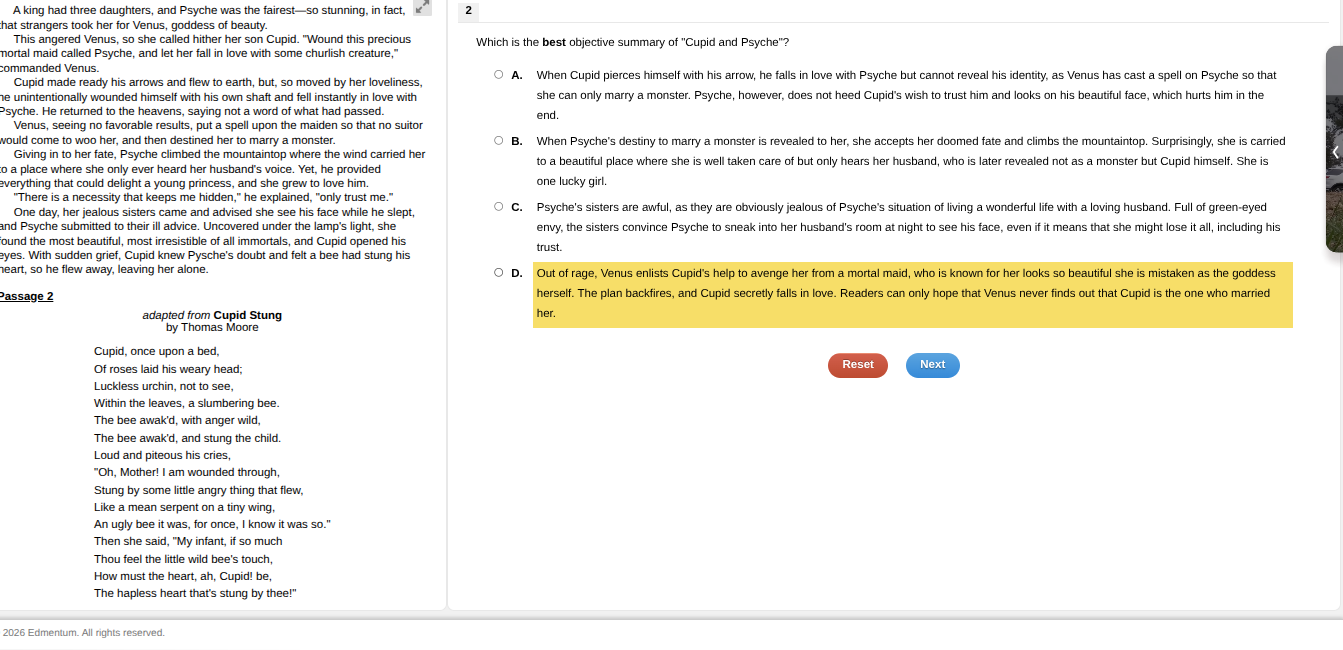Mark option C radio button
The height and width of the screenshot is (650, 1343).
coord(498,207)
